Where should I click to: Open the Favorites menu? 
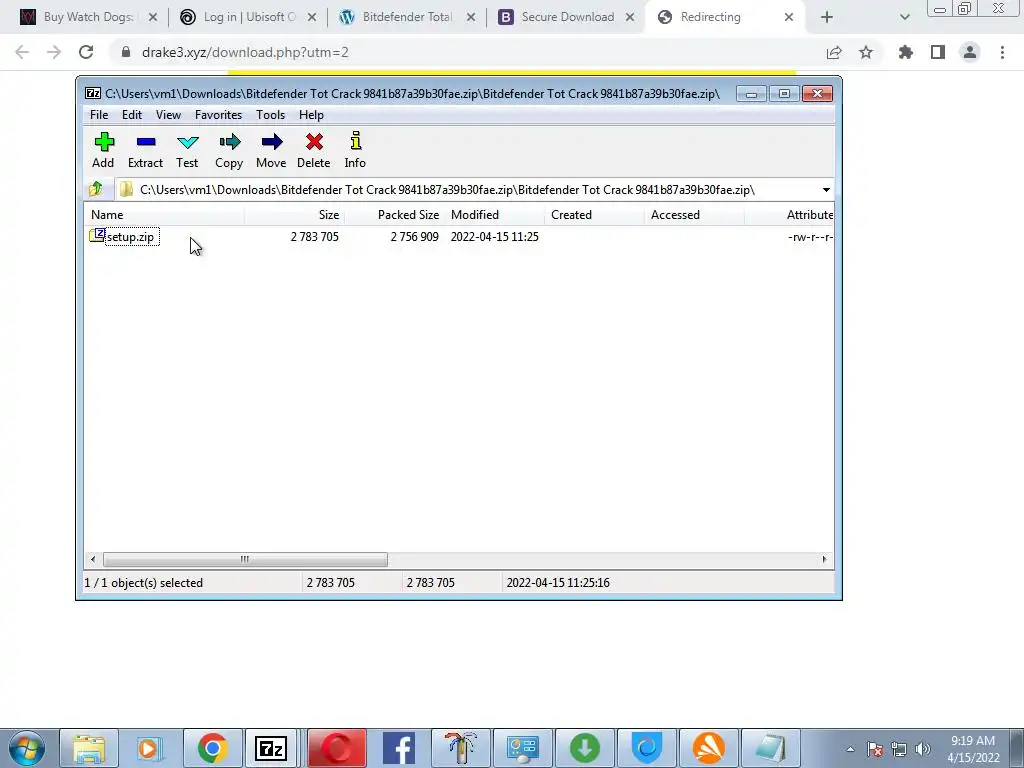(x=218, y=115)
